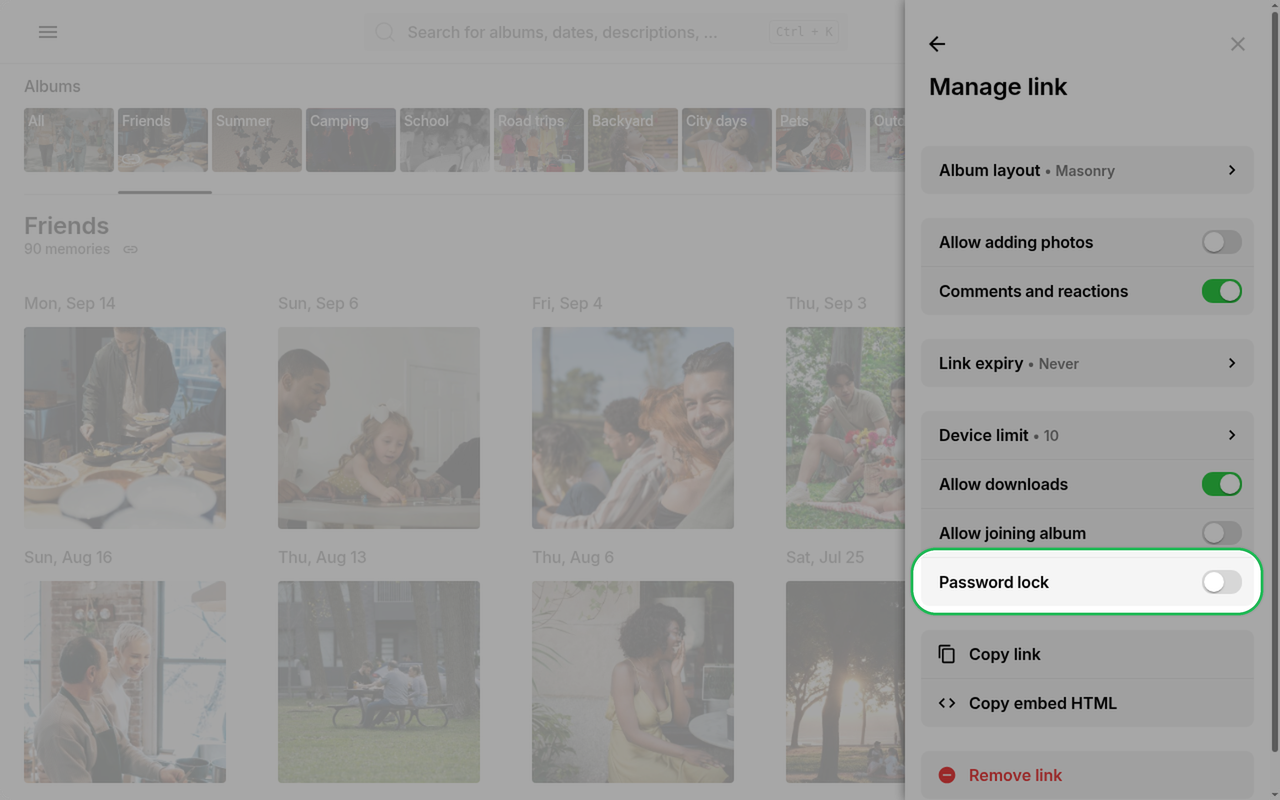Turn off Allow downloads switch
Screen dimensions: 1280x800
[x=1222, y=484]
